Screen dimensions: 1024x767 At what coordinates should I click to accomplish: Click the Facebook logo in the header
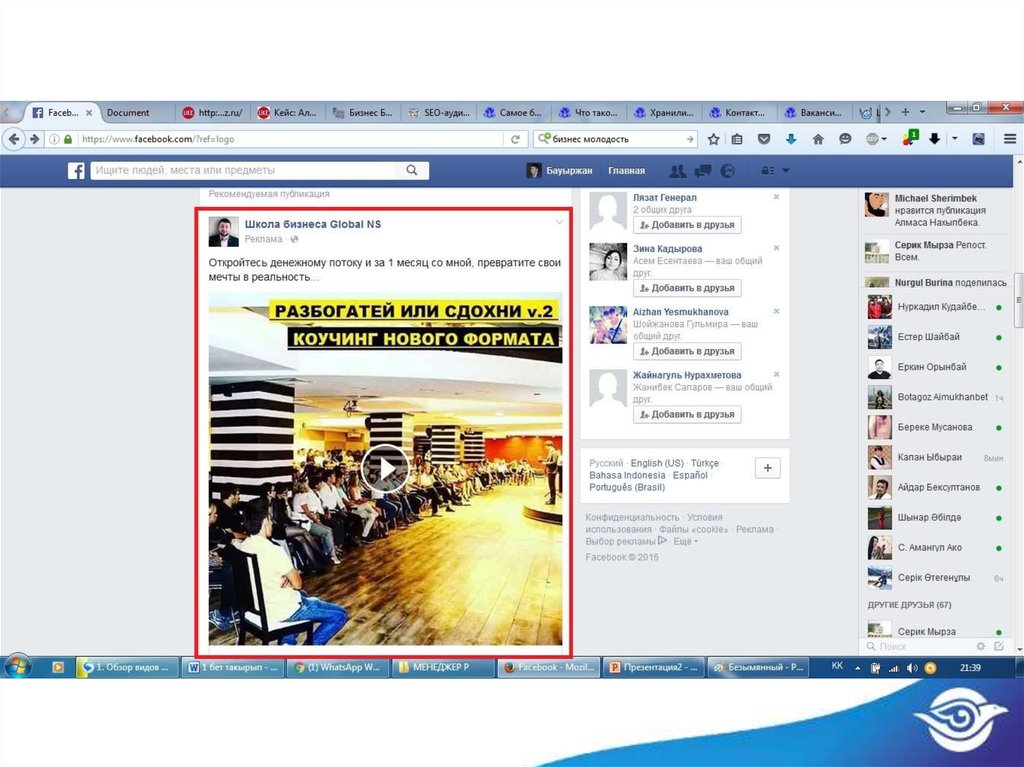pyautogui.click(x=76, y=171)
